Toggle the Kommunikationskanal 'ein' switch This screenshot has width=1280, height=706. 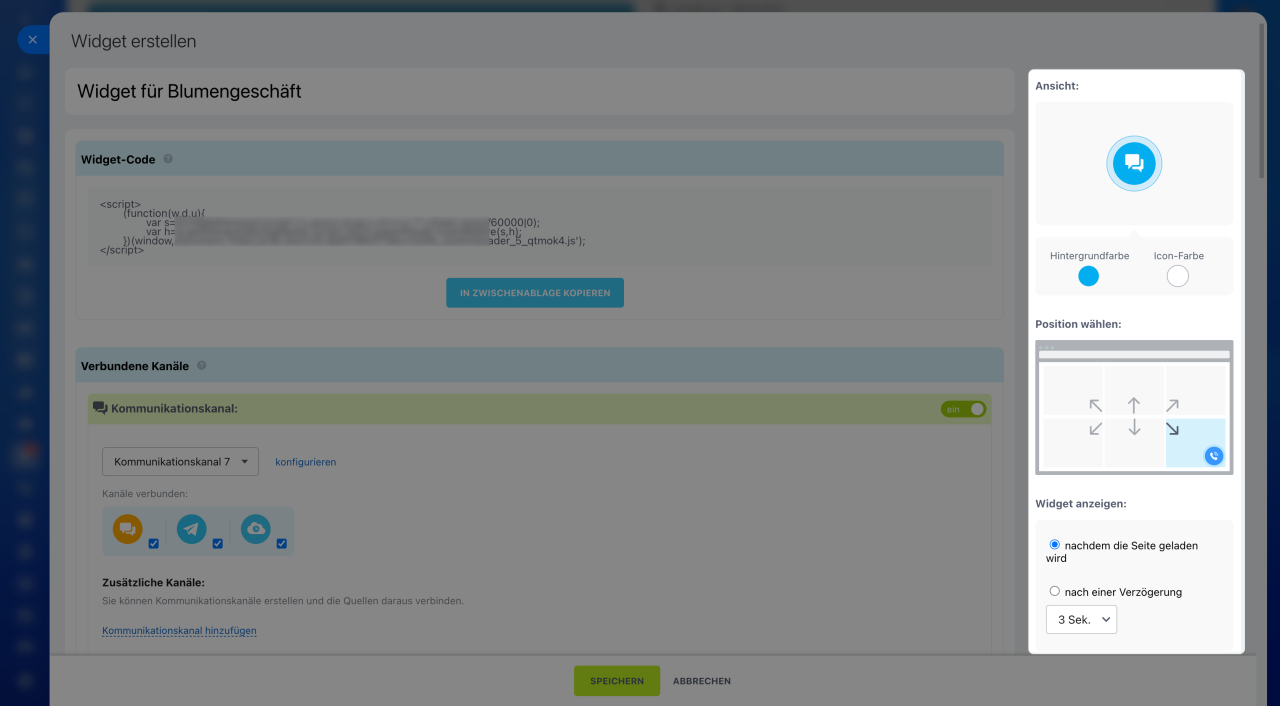click(x=963, y=409)
